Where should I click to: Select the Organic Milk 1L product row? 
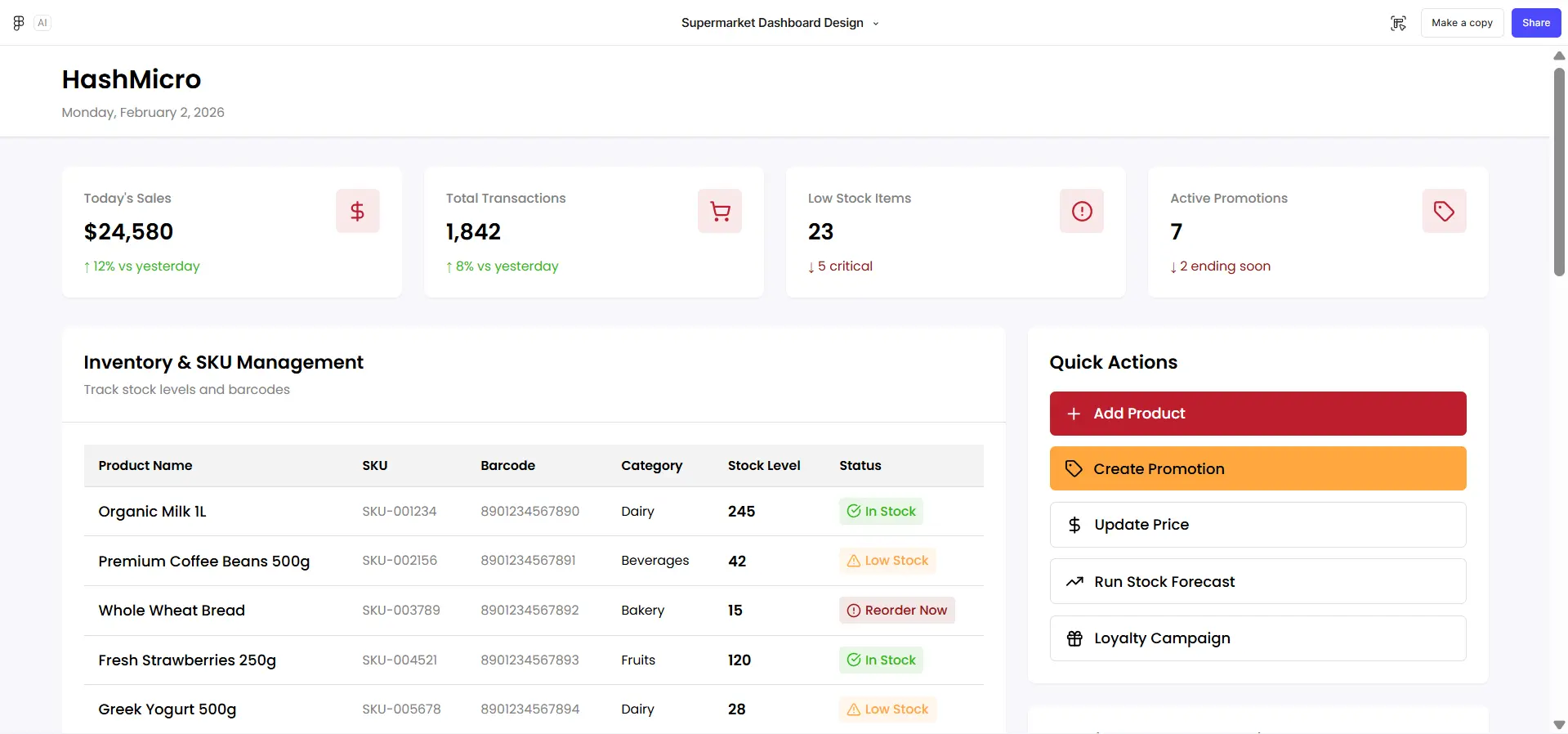coord(152,512)
